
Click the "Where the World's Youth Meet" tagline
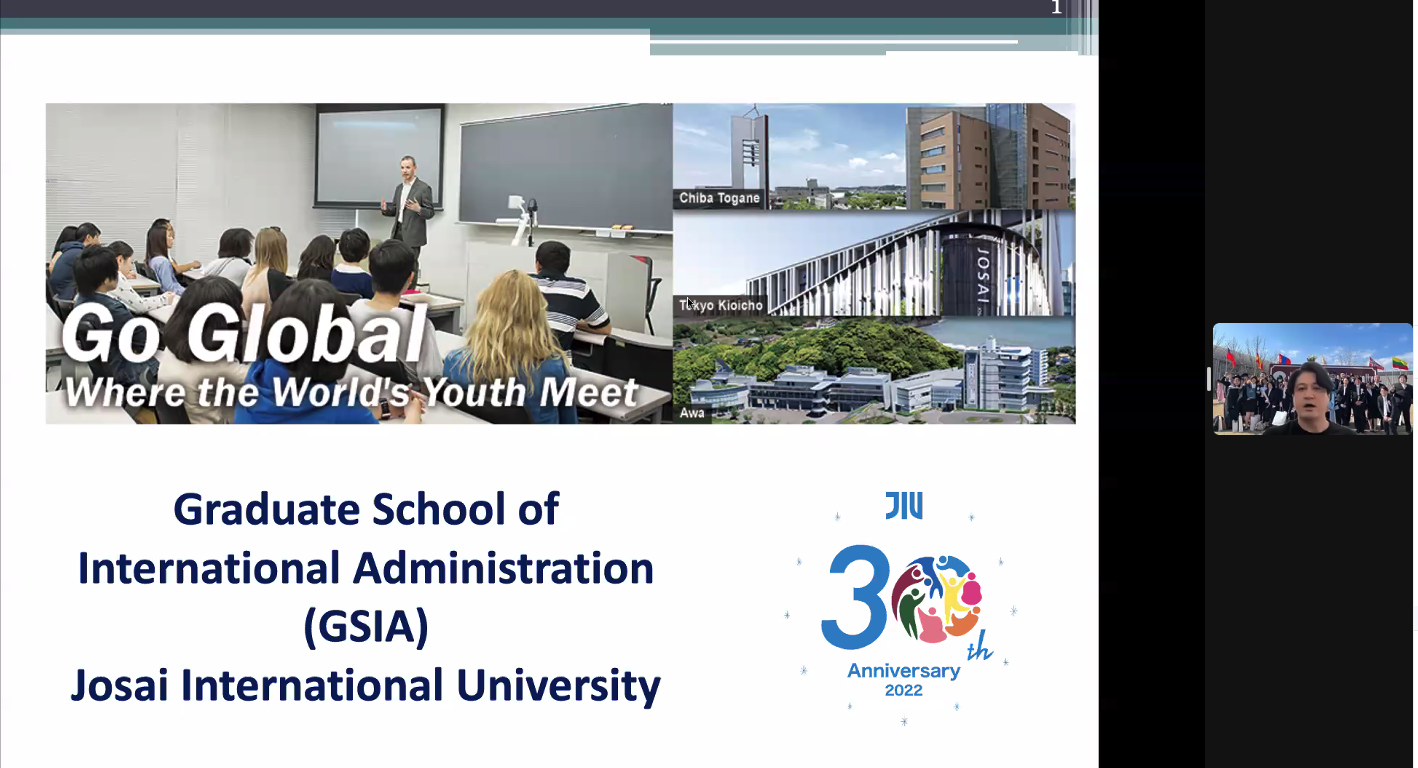(351, 392)
